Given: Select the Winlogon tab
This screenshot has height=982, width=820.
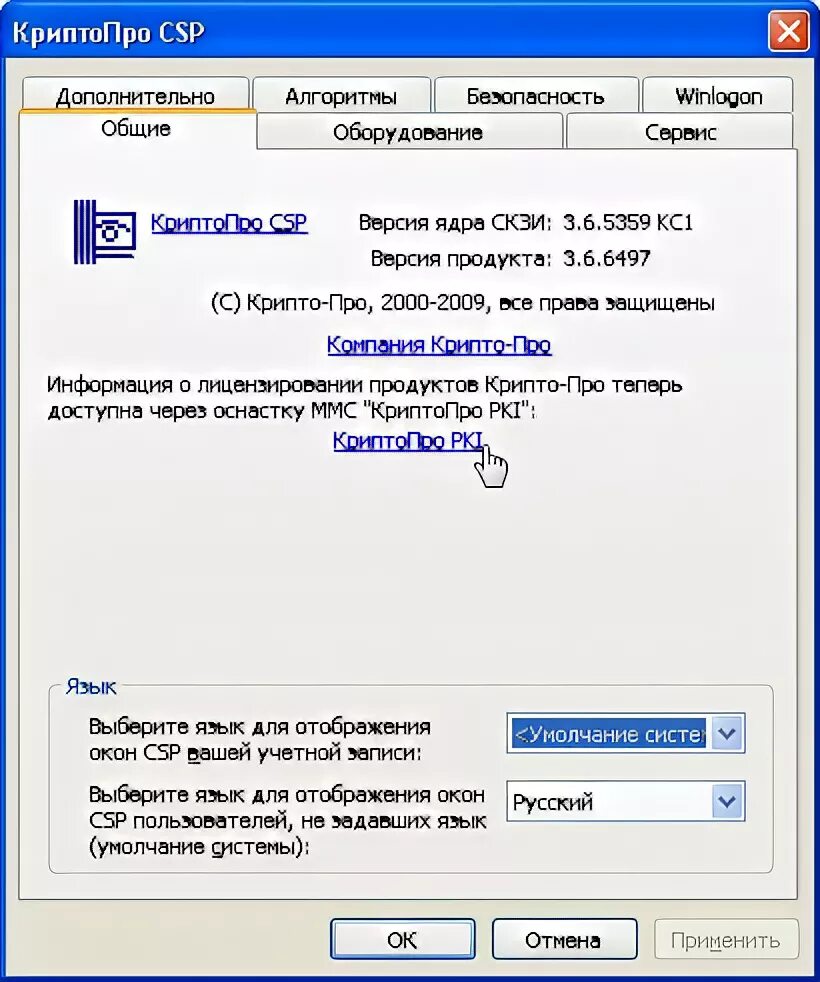Looking at the screenshot, I should [719, 96].
